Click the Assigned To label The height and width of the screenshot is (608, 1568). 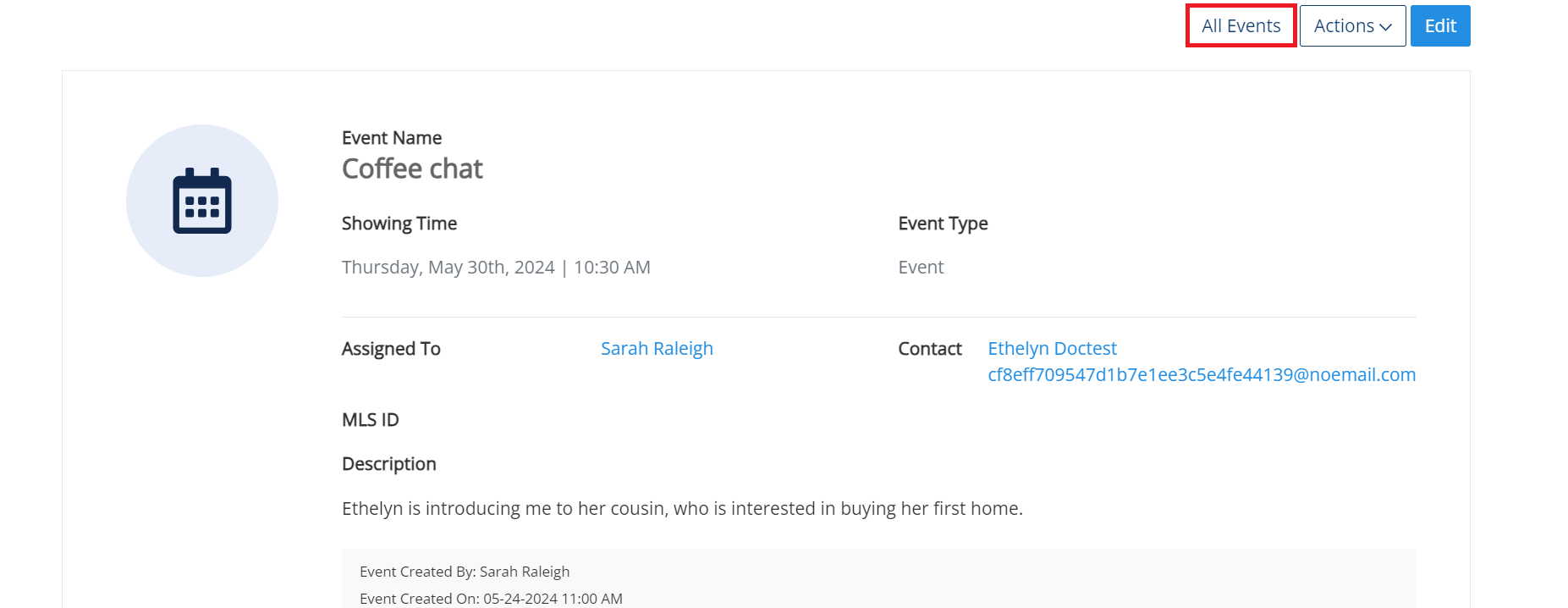(x=391, y=348)
